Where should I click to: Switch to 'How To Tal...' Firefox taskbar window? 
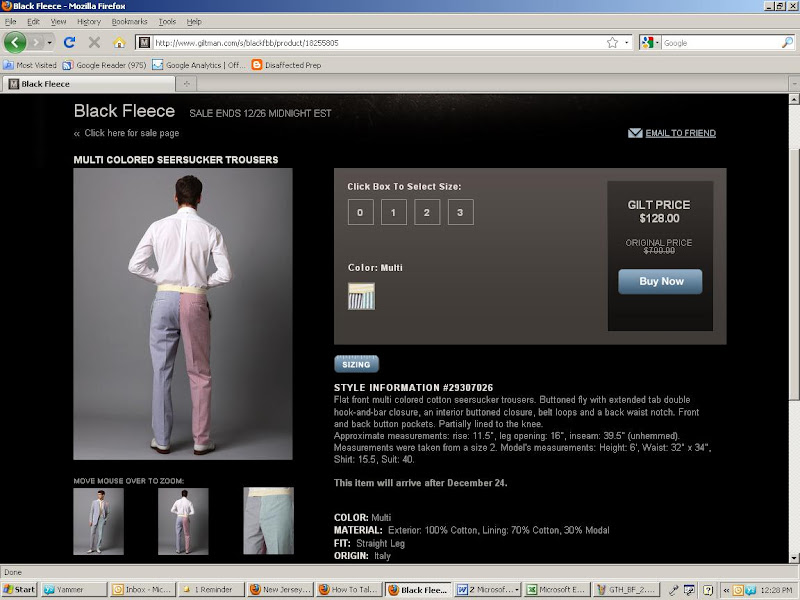(349, 589)
